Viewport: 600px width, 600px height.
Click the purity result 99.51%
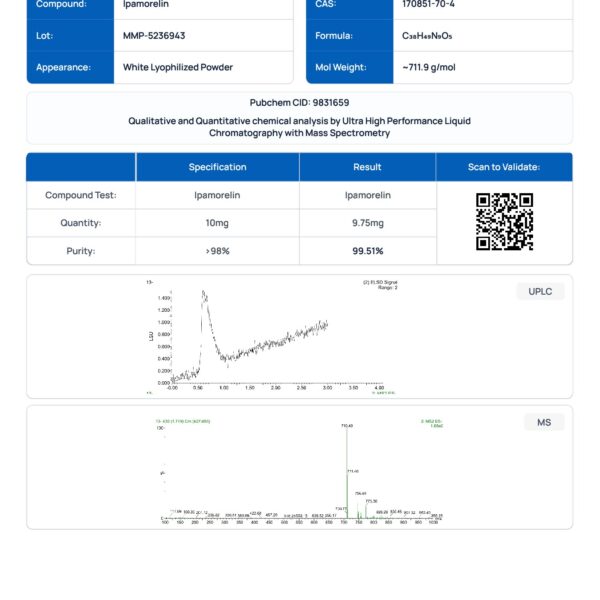pos(368,251)
